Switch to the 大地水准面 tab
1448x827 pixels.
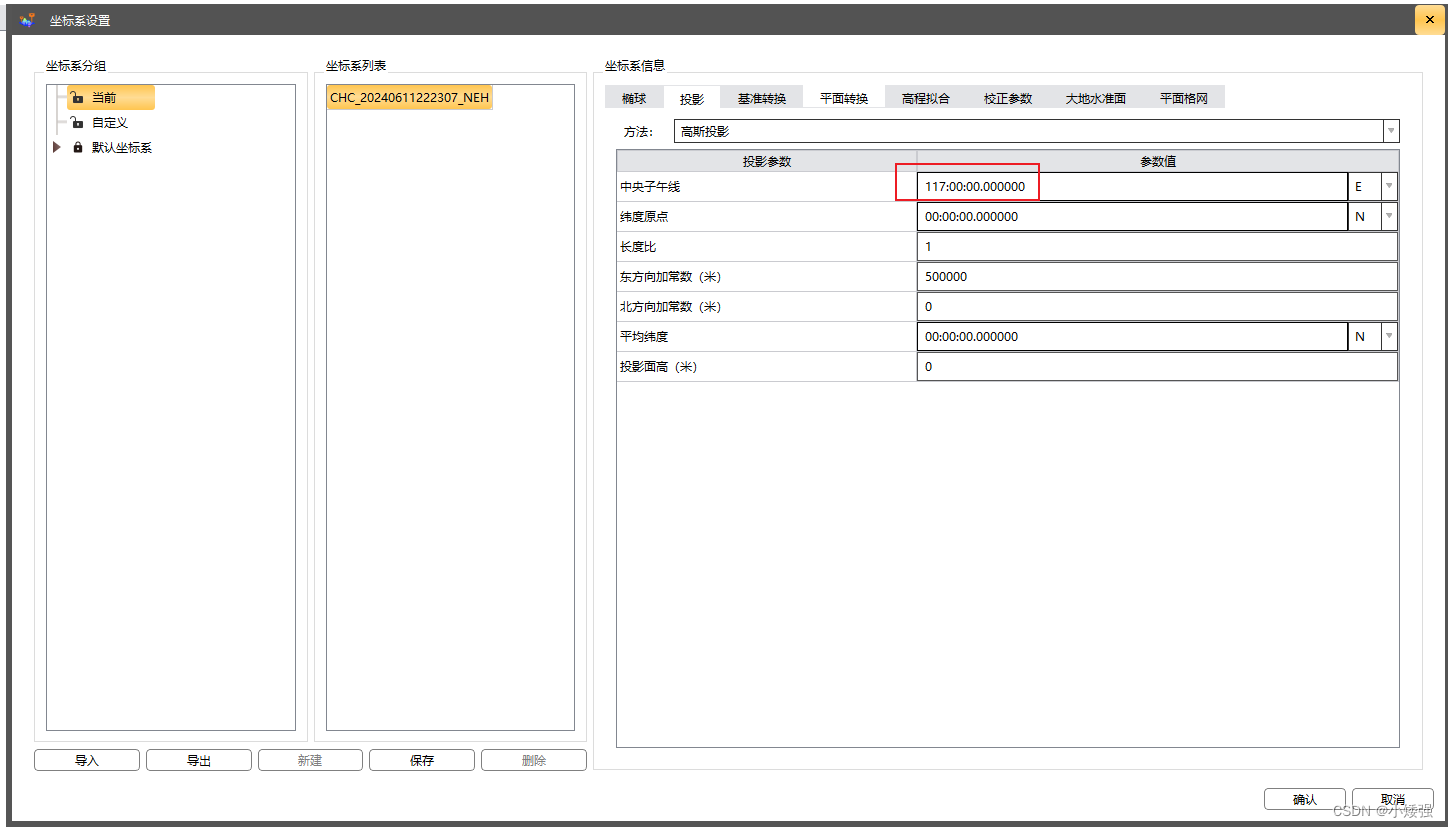click(x=1096, y=97)
